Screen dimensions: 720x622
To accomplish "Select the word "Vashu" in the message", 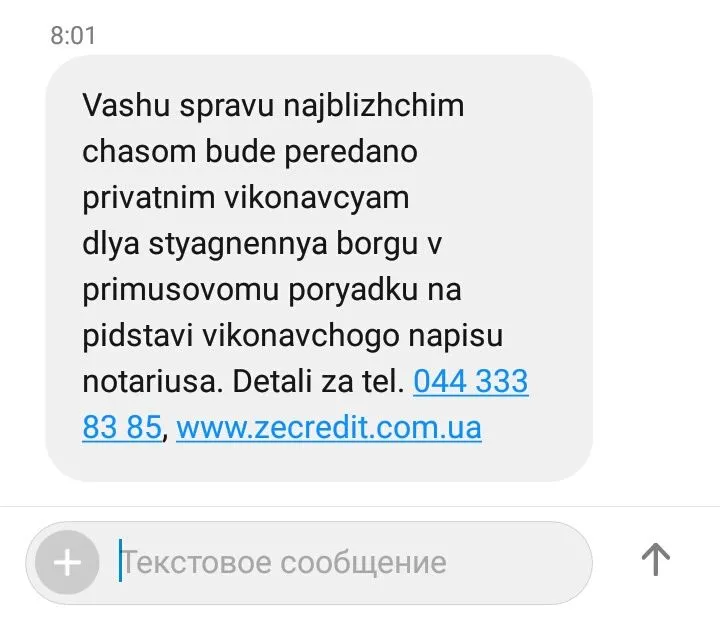I will (126, 106).
